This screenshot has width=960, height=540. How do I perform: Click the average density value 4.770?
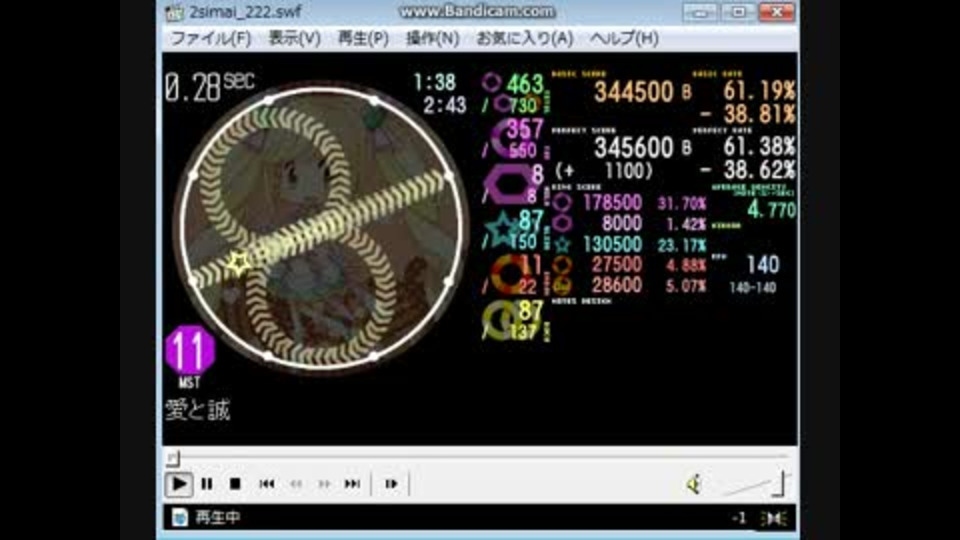coord(771,210)
